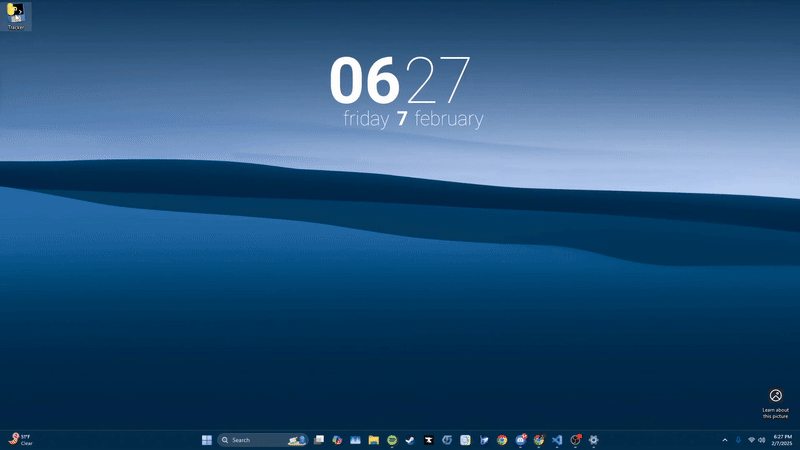Open the Tracker desktop shortcut
The image size is (800, 450).
tap(16, 16)
